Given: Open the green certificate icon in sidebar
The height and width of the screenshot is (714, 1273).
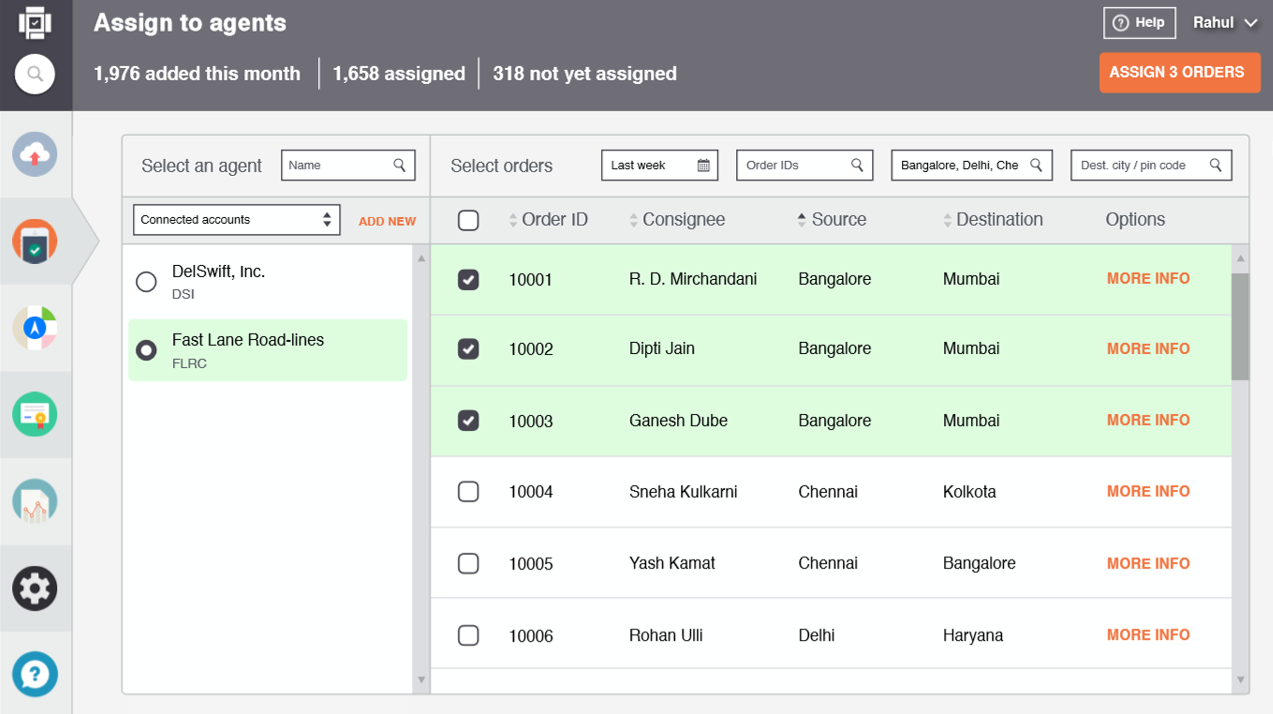Looking at the screenshot, I should click(35, 414).
